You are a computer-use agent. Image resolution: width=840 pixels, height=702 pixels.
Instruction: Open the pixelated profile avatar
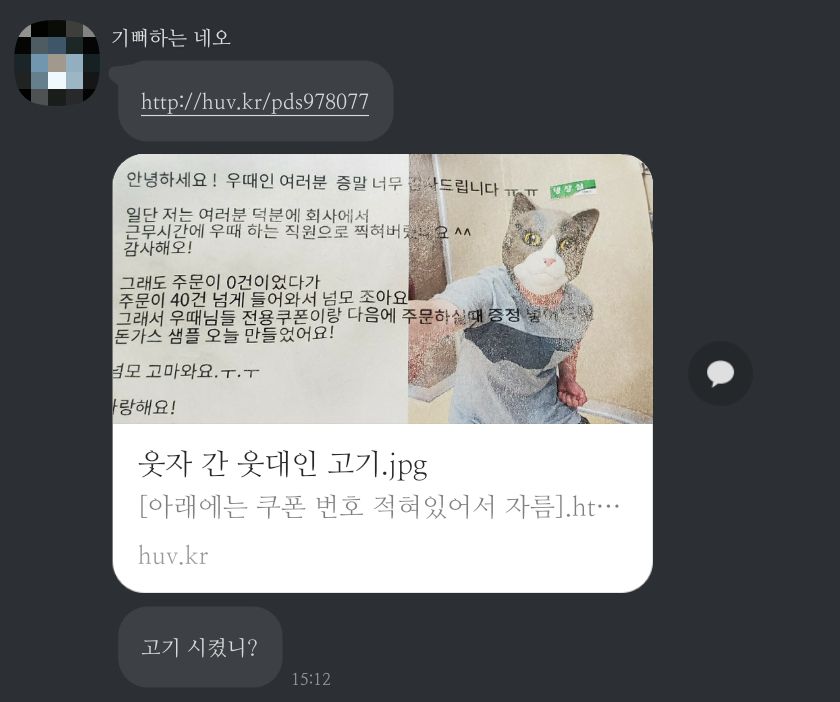(57, 63)
